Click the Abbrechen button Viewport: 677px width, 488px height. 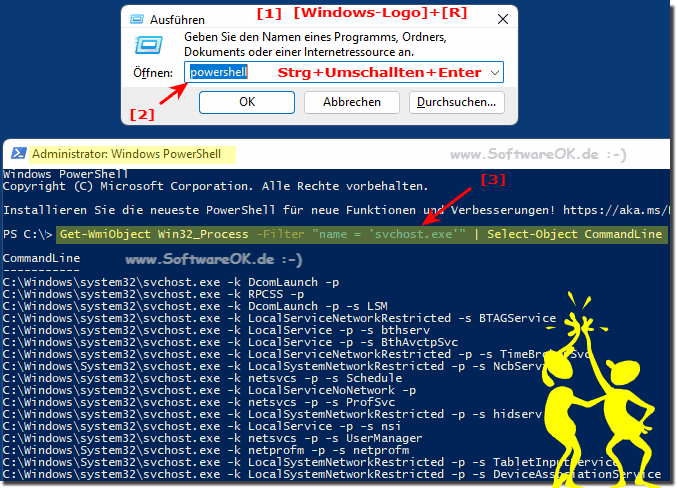coord(352,102)
